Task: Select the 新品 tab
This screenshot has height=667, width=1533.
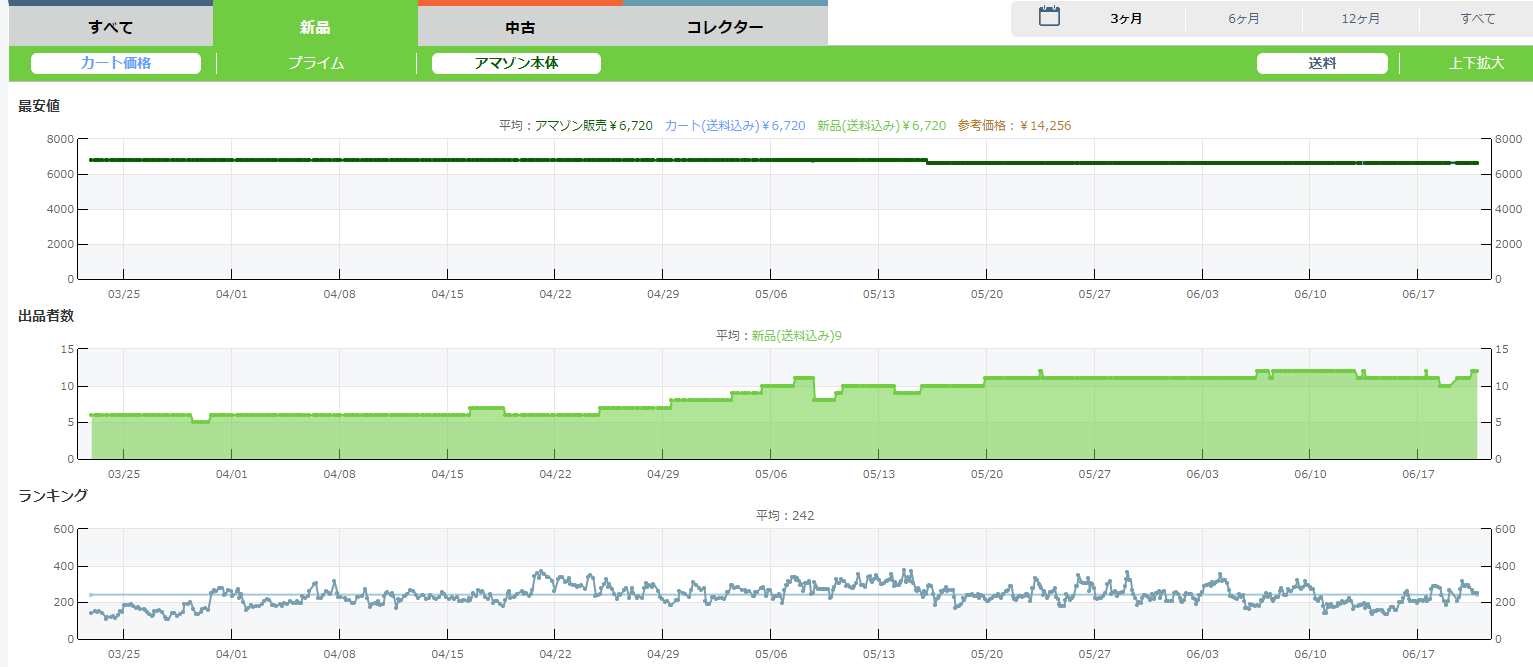Action: tap(315, 27)
